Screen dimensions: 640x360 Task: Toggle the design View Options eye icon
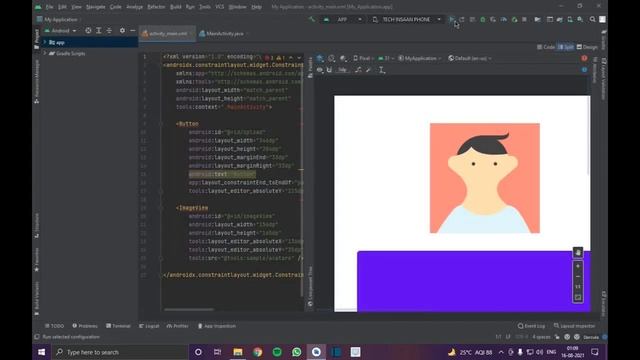(320, 70)
